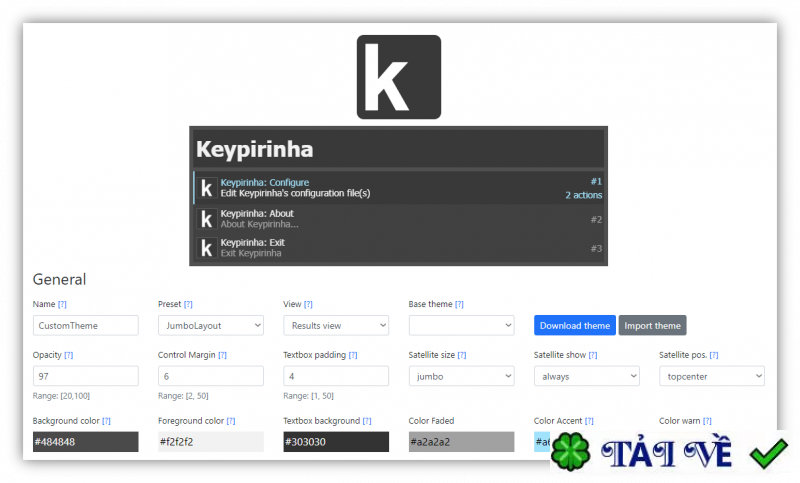Open the [?] help next to Preset
The width and height of the screenshot is (800, 483).
188,304
